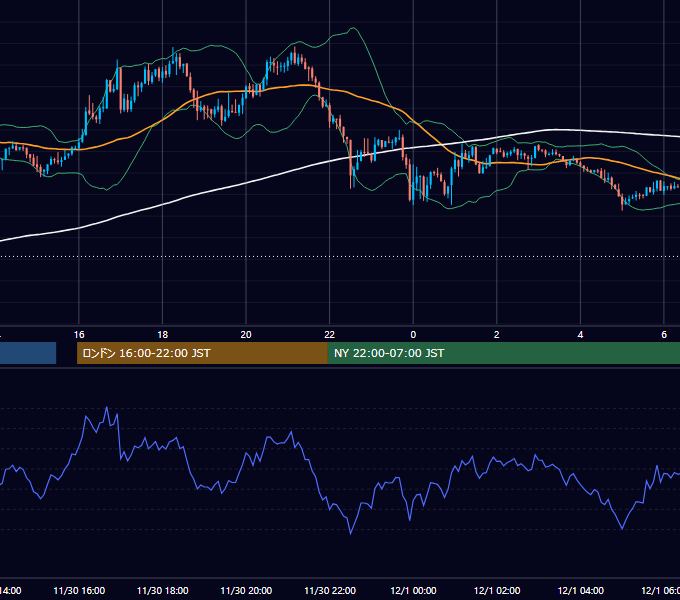The height and width of the screenshot is (600, 680).
Task: Click hour label 2 on price chart axis
Action: [x=497, y=335]
